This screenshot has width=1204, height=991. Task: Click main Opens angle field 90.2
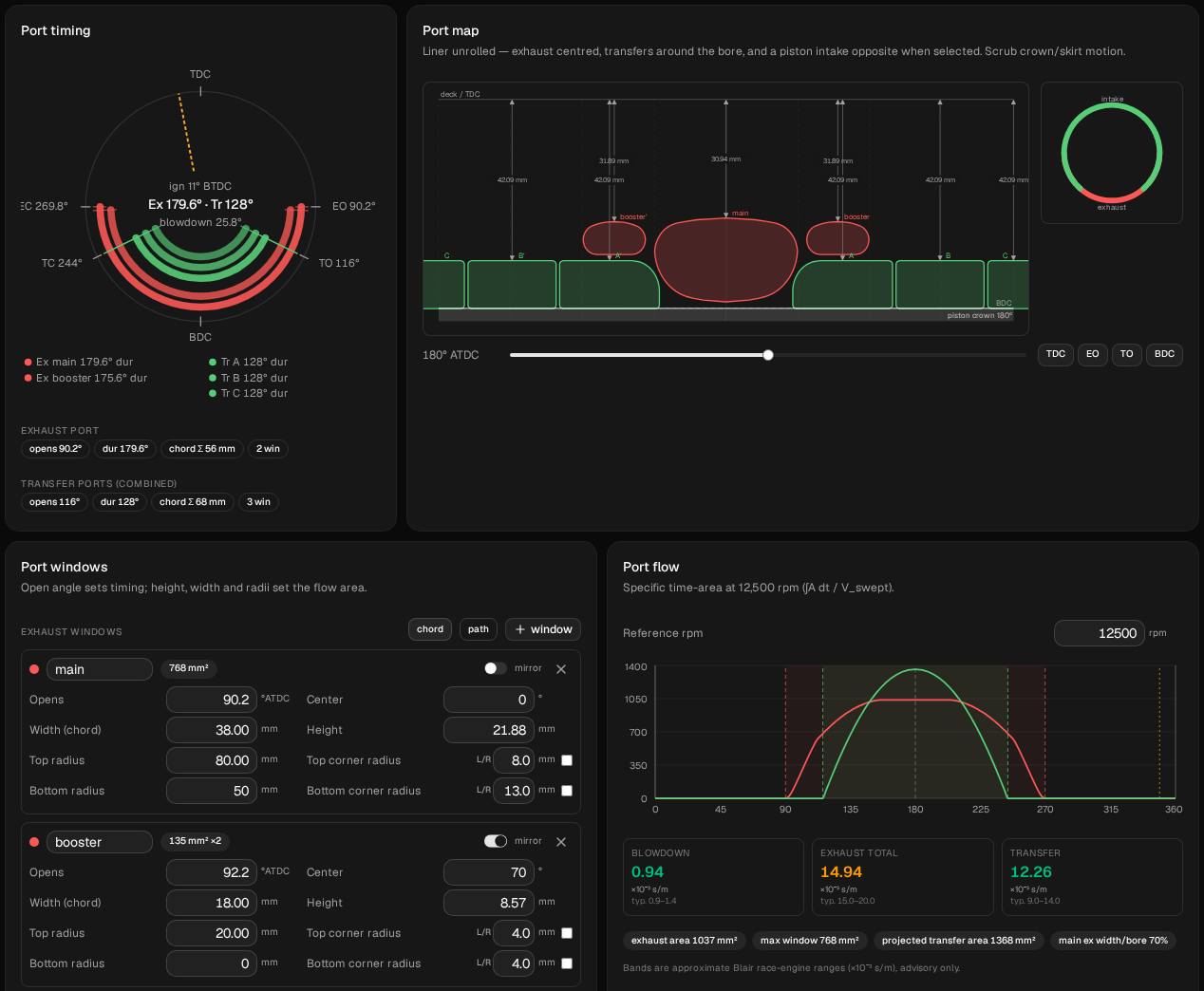tap(212, 700)
